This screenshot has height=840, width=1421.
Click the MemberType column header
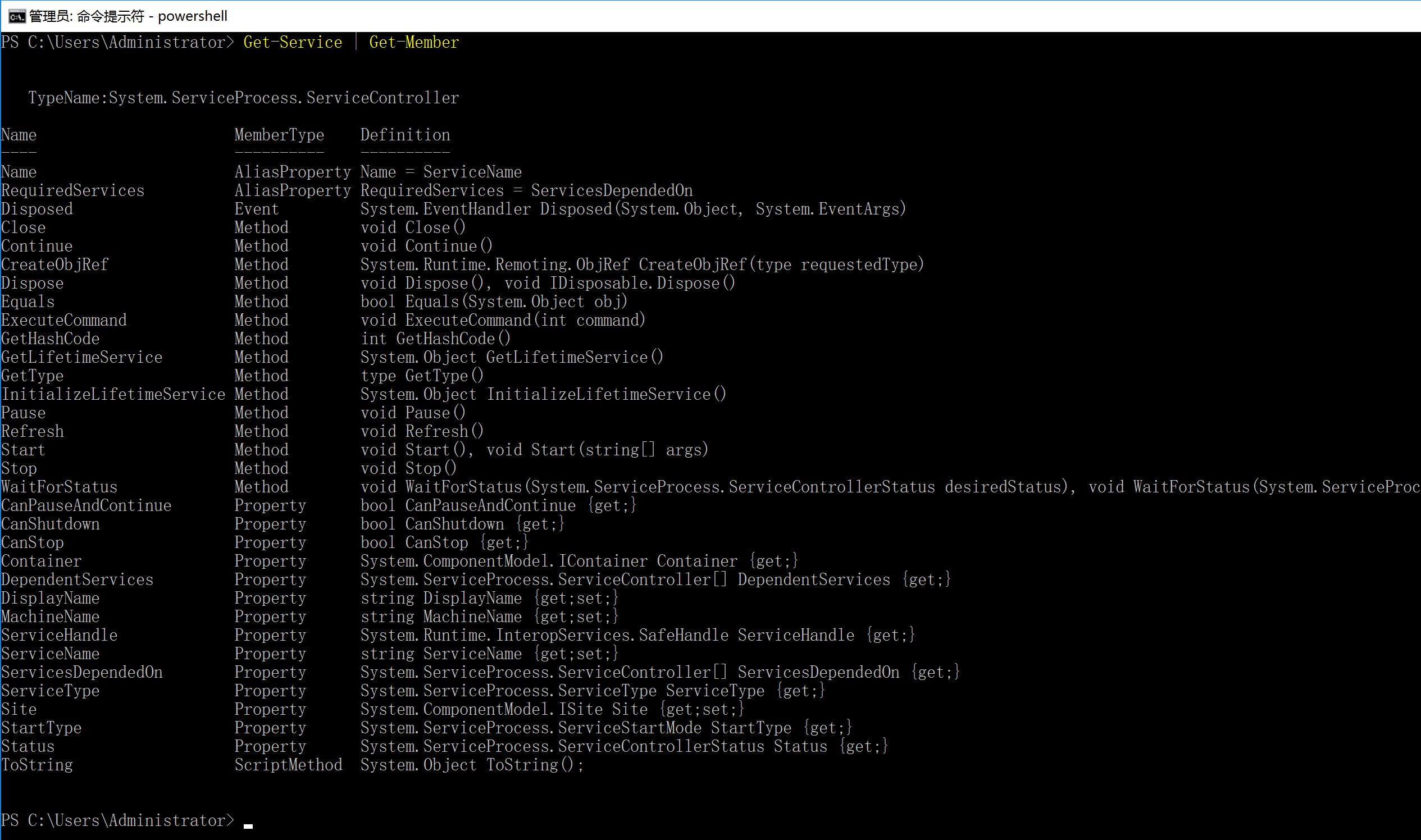[279, 135]
